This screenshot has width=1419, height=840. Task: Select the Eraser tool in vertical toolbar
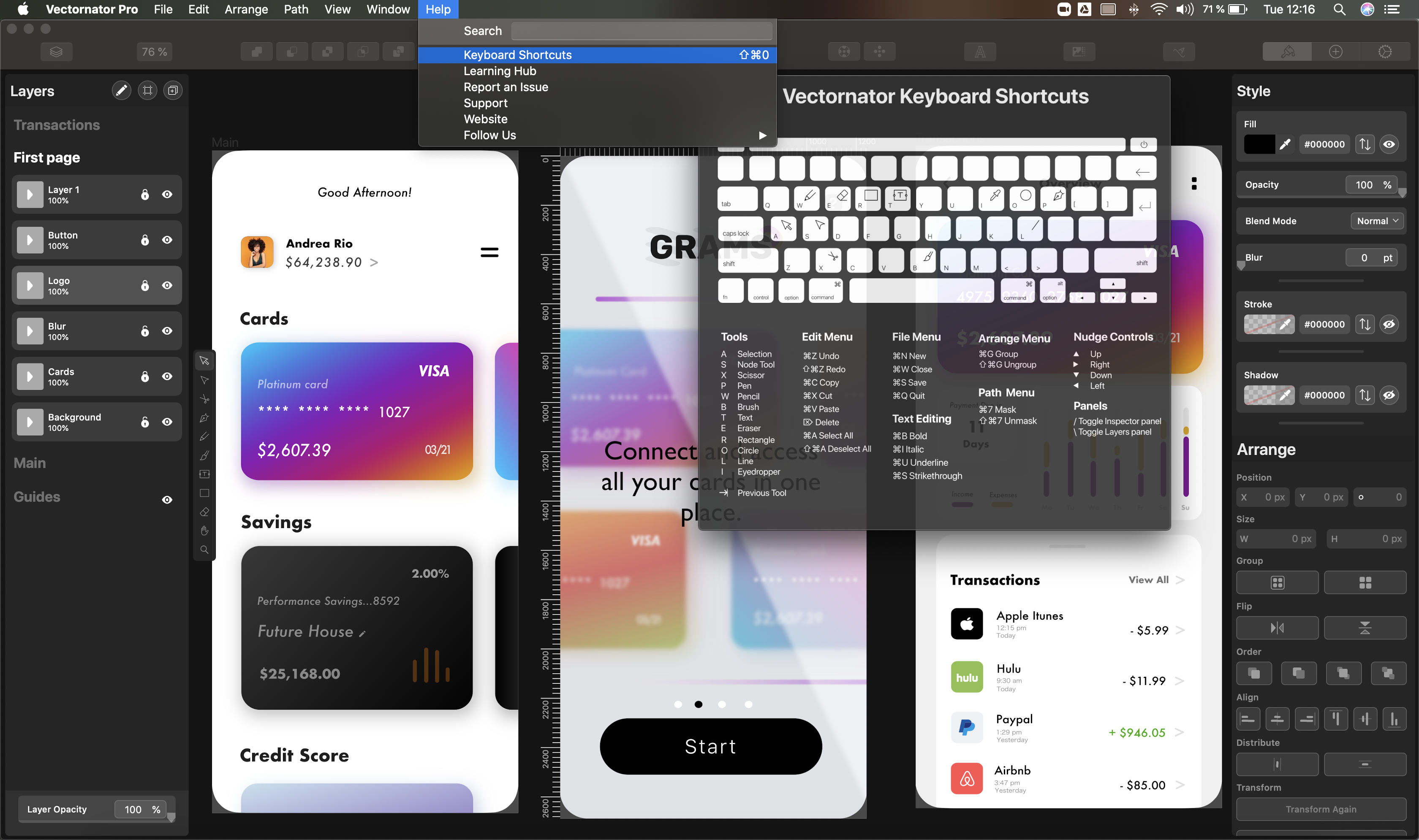[204, 512]
